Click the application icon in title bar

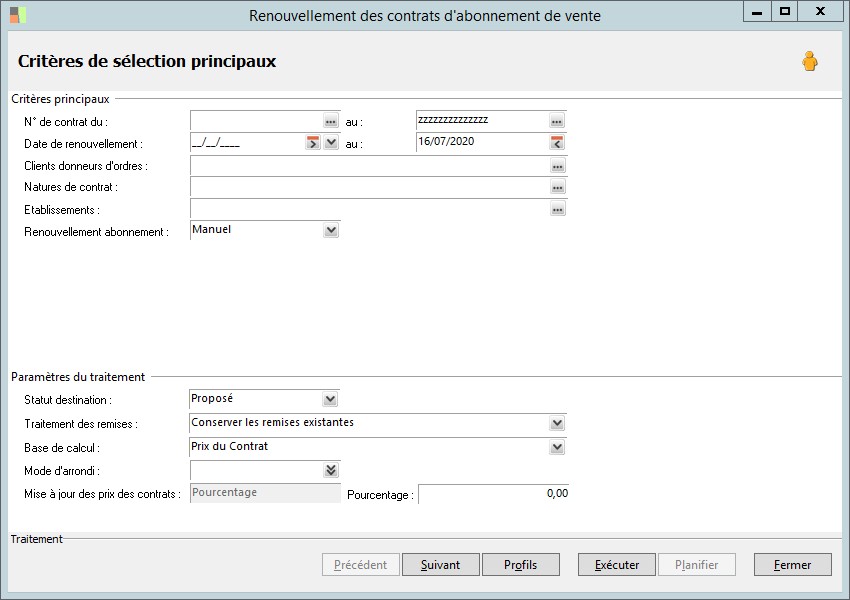coord(18,15)
